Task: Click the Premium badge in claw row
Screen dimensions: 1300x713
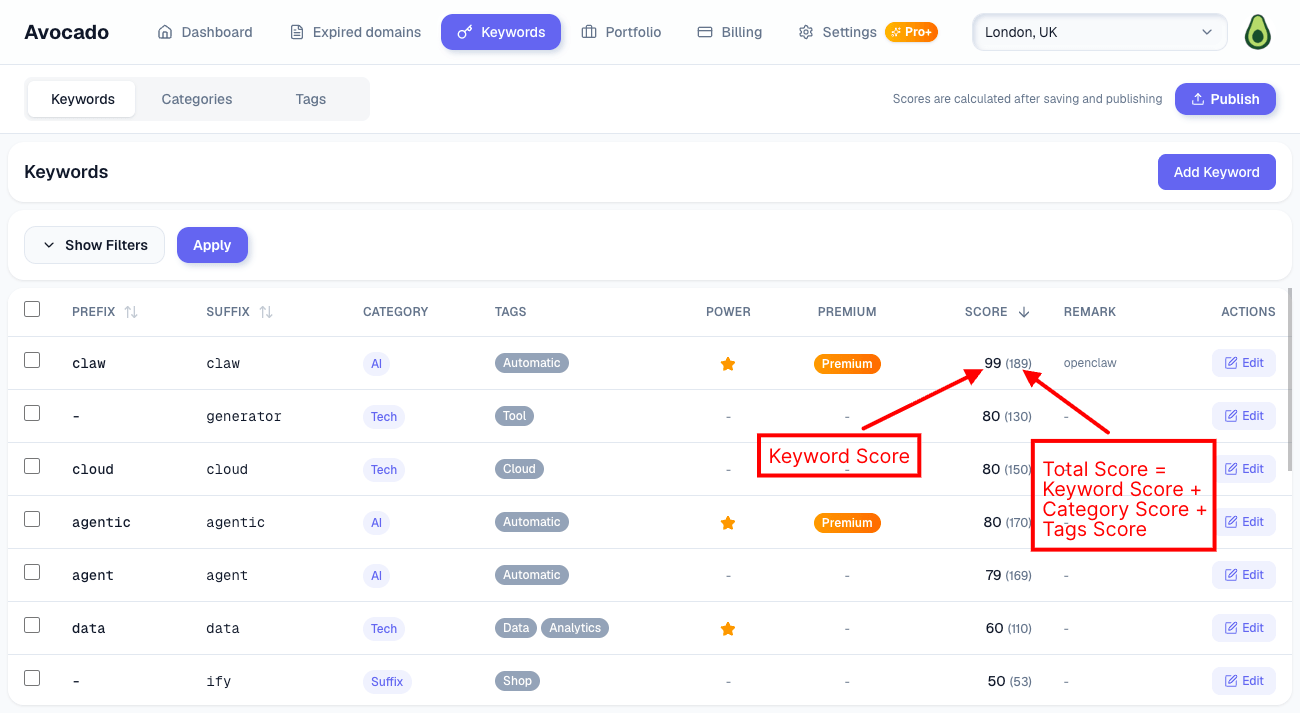Action: point(847,364)
